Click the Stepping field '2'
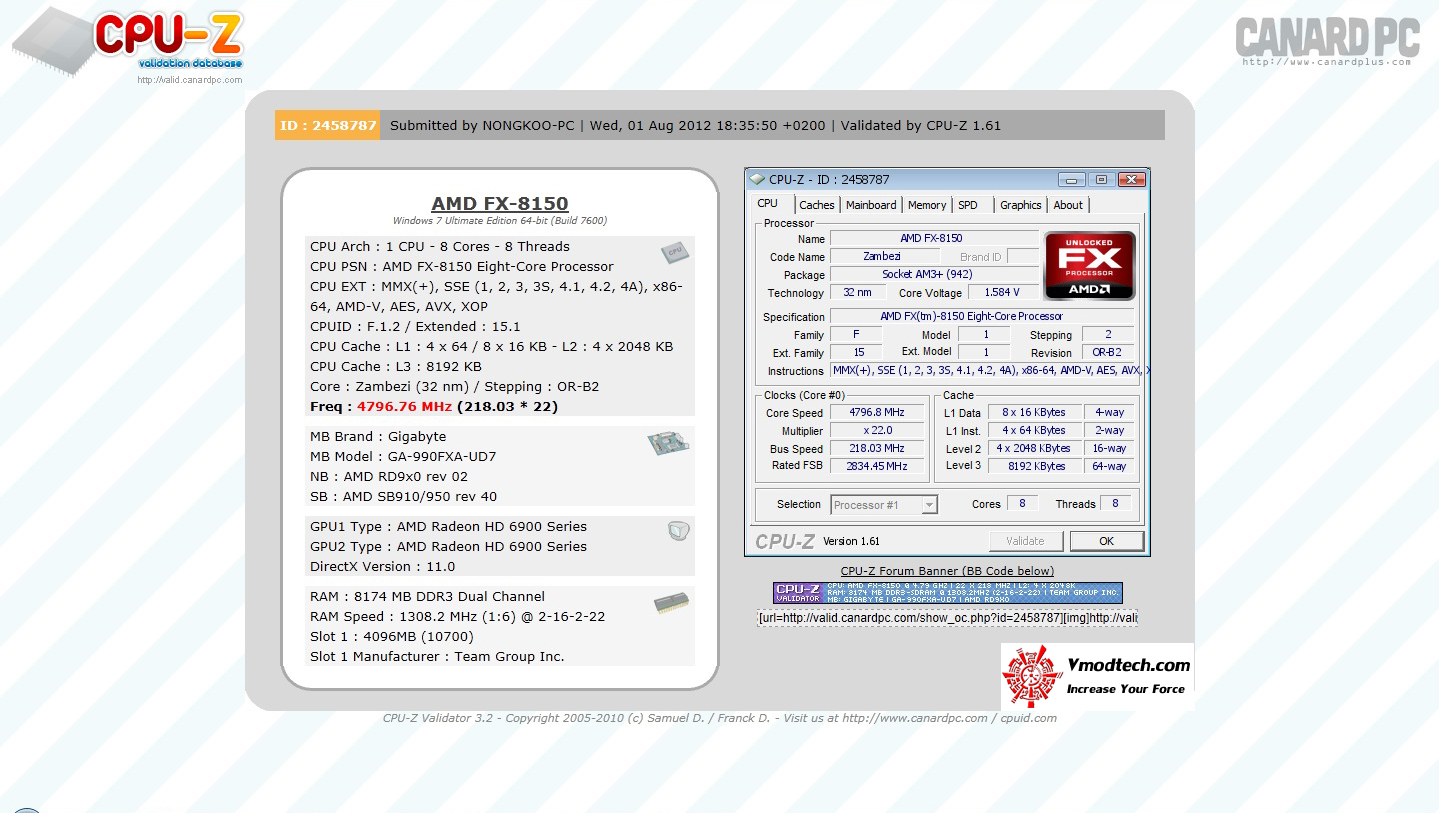 pos(1108,335)
